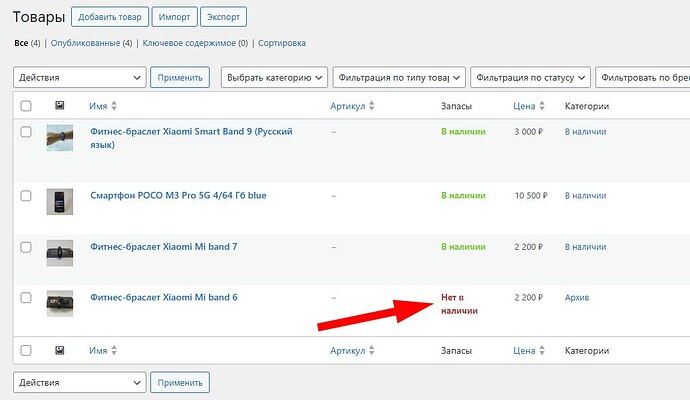Open product Фитнес-браслет Xiaomi Smart Band 9
The image size is (690, 400).
191,138
